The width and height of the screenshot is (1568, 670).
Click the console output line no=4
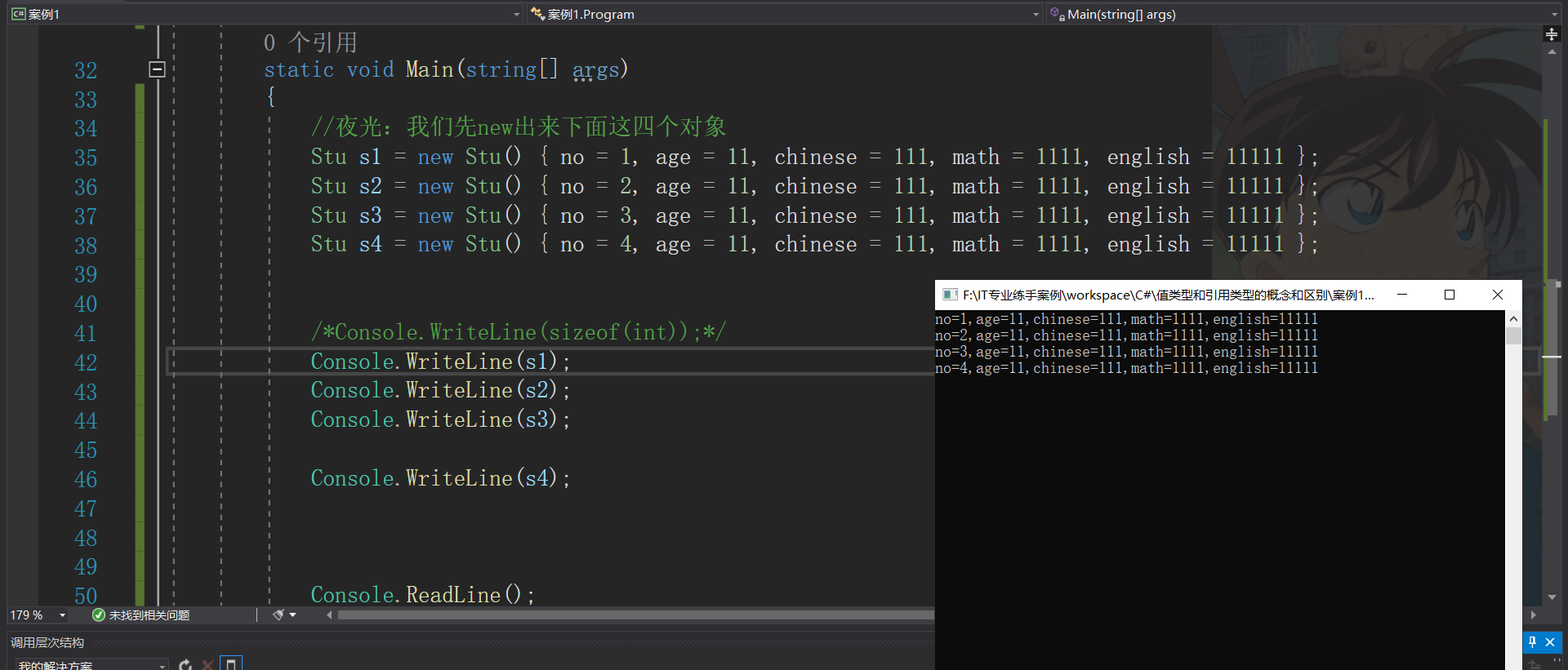click(x=1126, y=368)
